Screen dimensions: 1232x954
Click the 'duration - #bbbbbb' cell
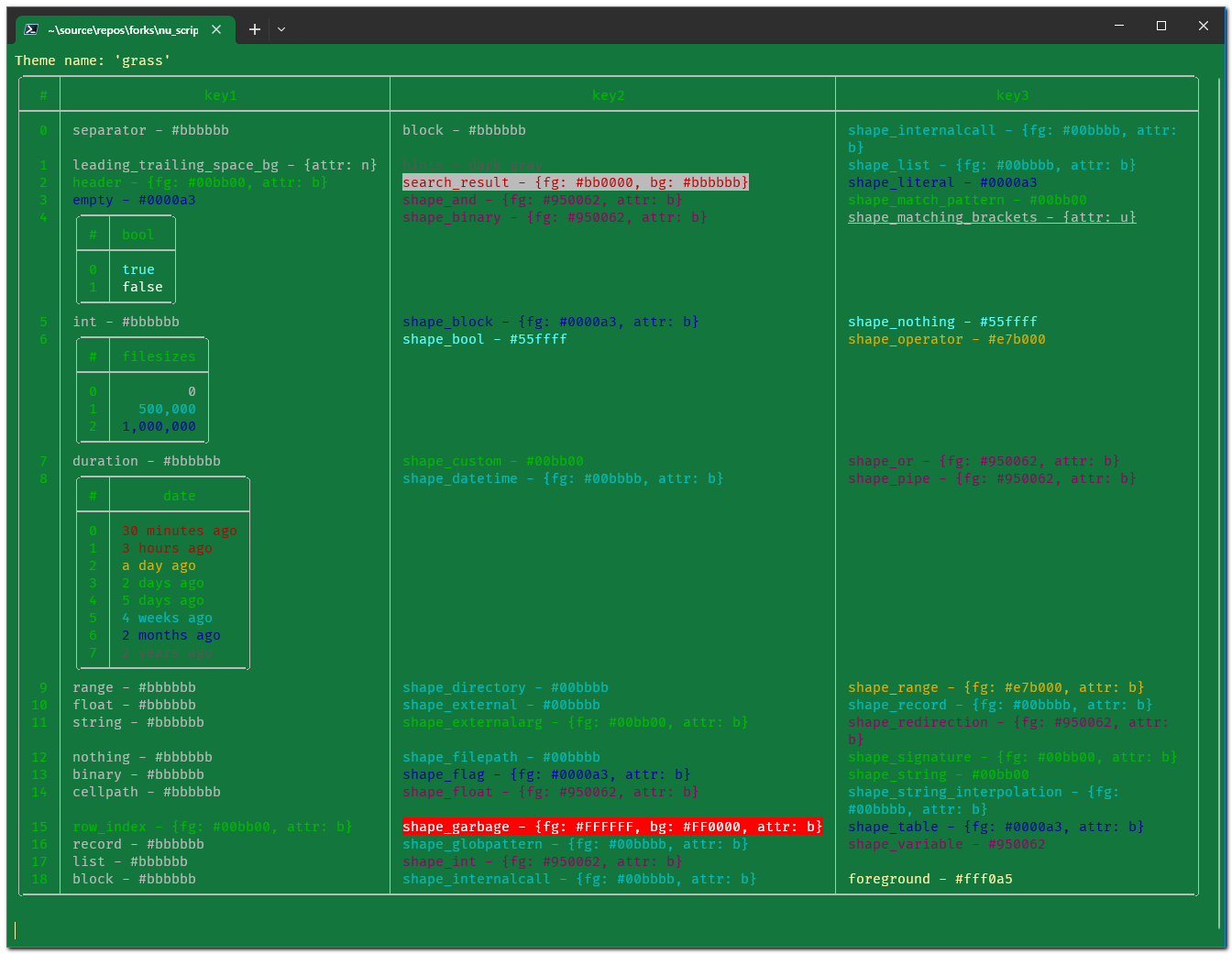coord(147,461)
